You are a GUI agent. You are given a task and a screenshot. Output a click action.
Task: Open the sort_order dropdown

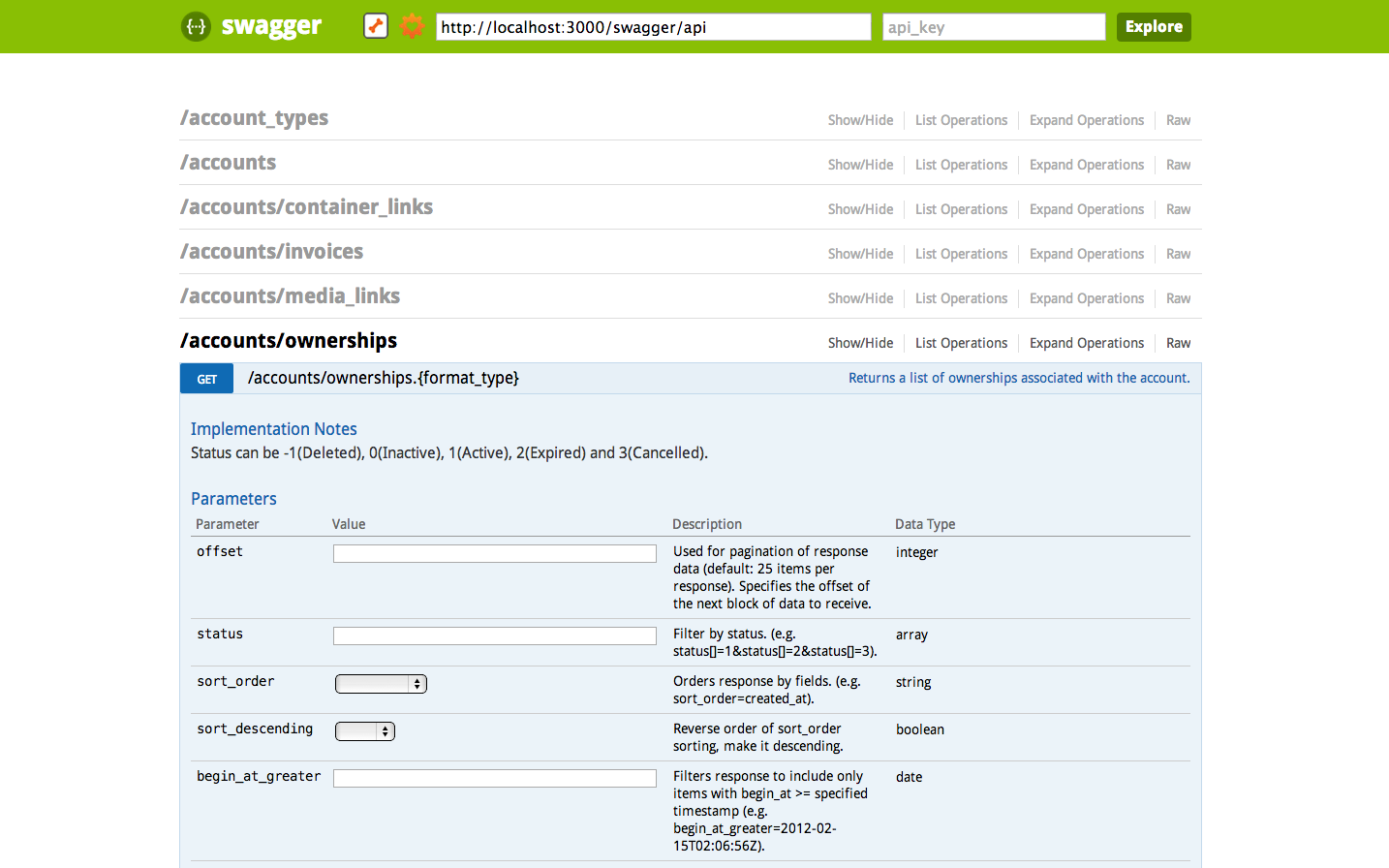[x=381, y=684]
